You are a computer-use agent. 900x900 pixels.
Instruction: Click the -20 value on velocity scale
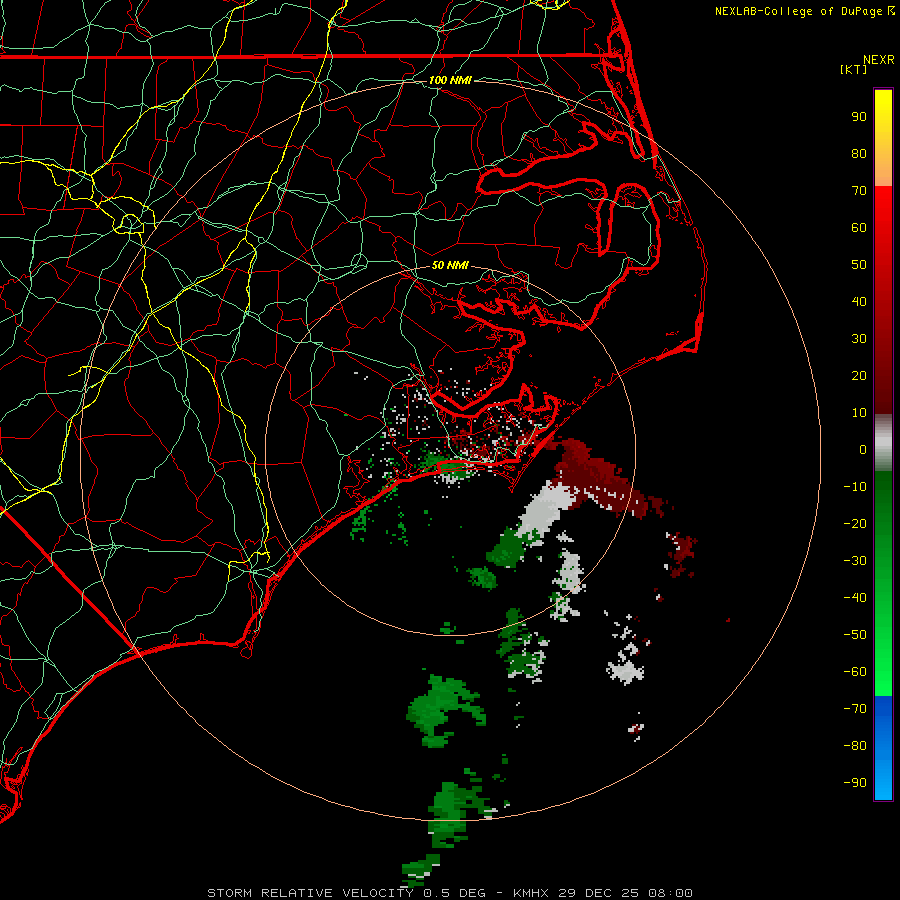[855, 524]
